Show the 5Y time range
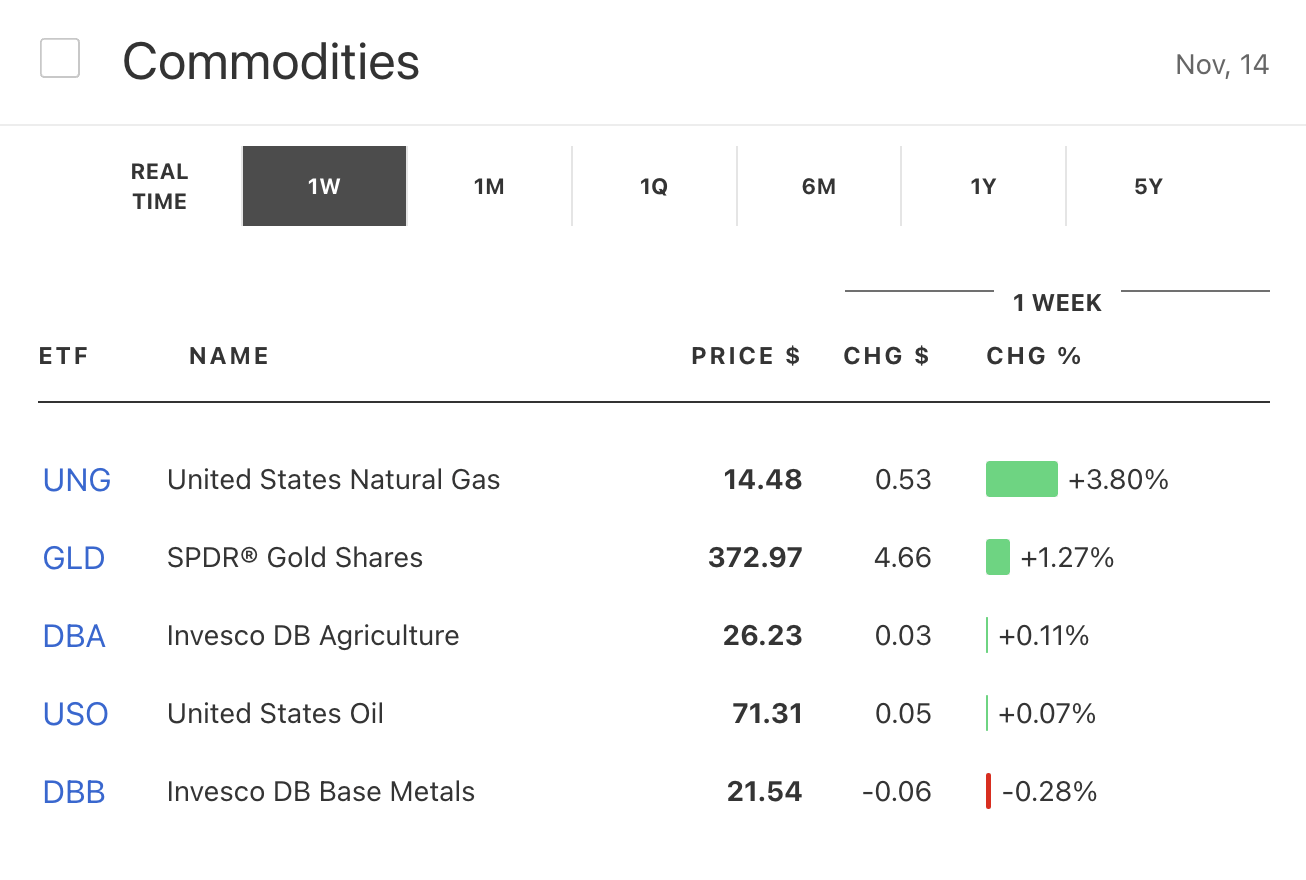 (x=1148, y=186)
